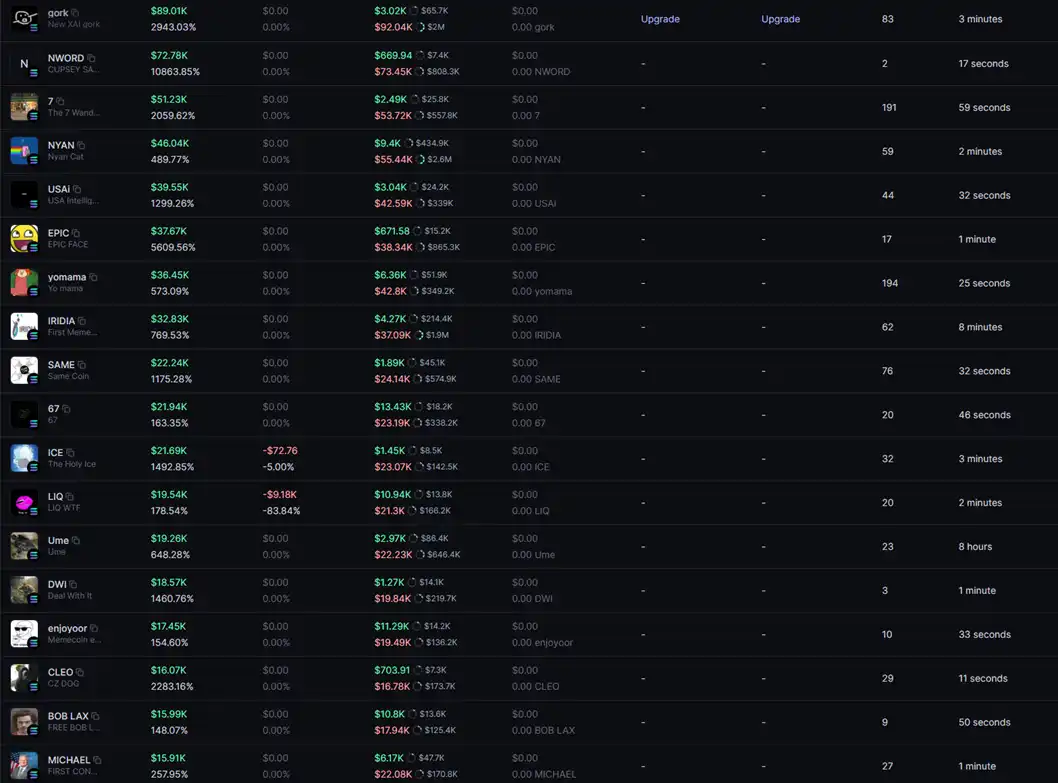Open the EPIC FACE token image
This screenshot has width=1058, height=783.
tap(24, 239)
